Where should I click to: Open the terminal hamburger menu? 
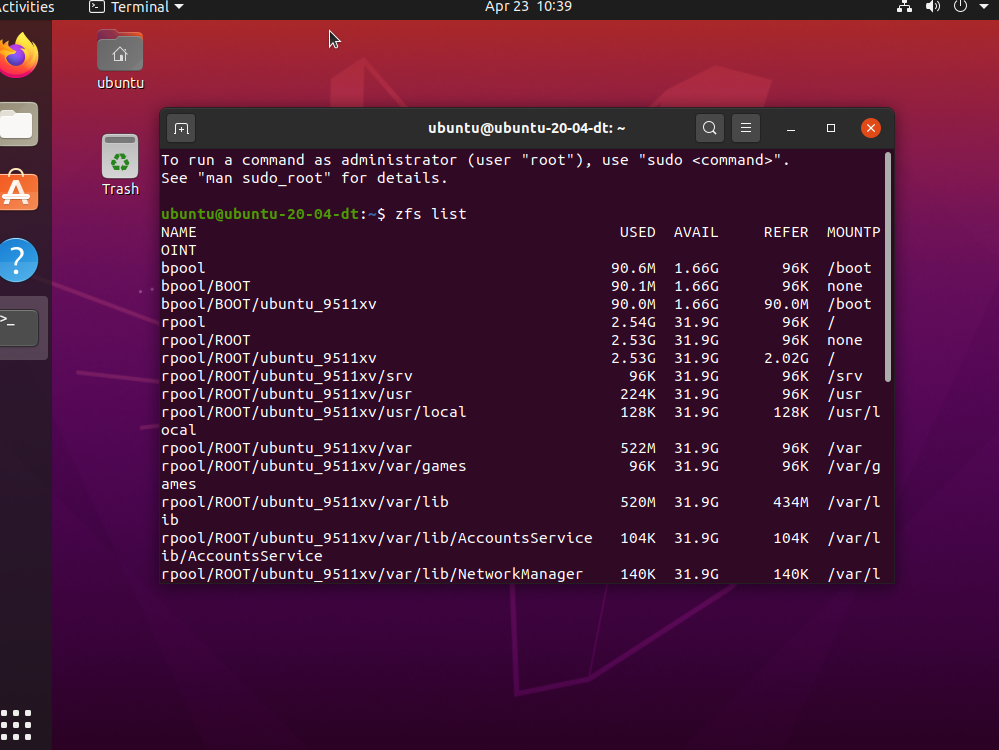[x=745, y=128]
